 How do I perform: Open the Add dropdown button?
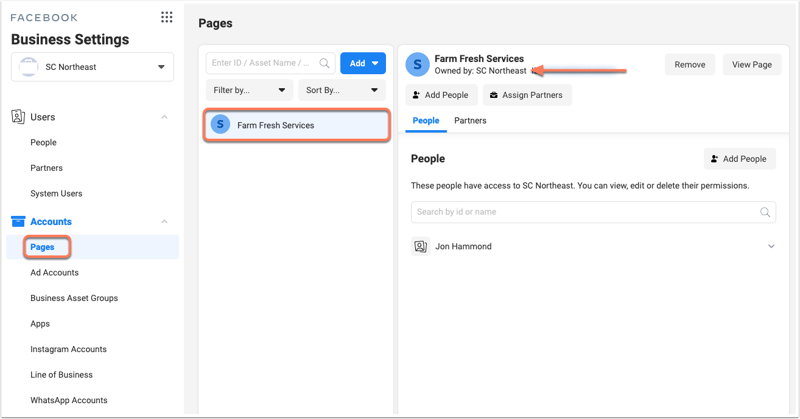pos(363,63)
